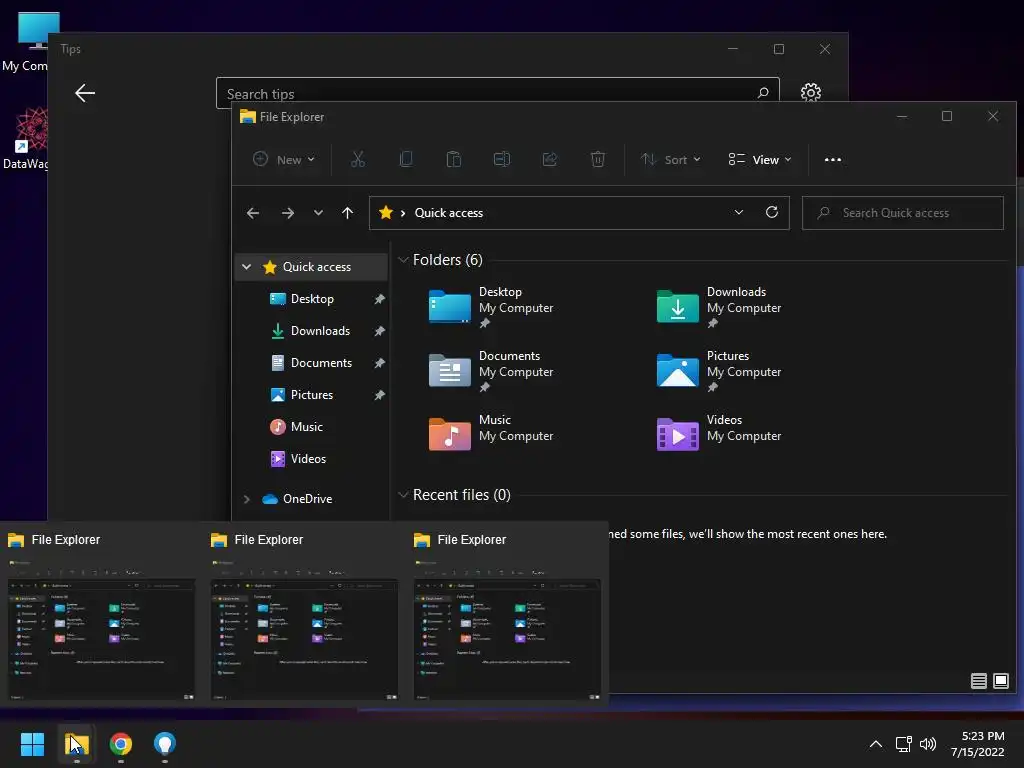Click the Delete trash can icon
1024x768 pixels.
(598, 159)
